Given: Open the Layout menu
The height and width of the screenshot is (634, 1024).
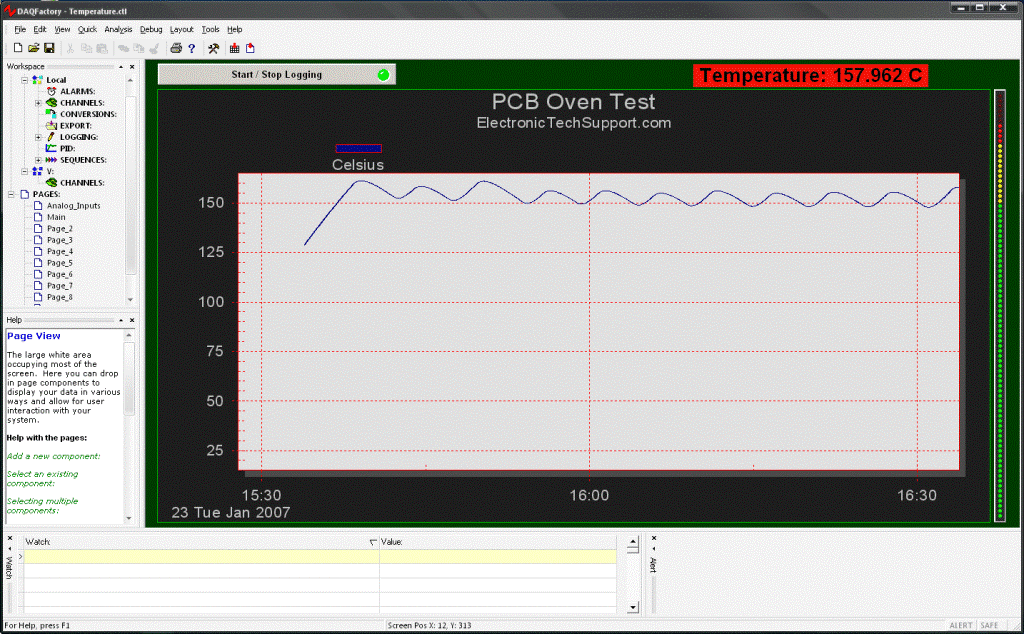Looking at the screenshot, I should point(181,30).
